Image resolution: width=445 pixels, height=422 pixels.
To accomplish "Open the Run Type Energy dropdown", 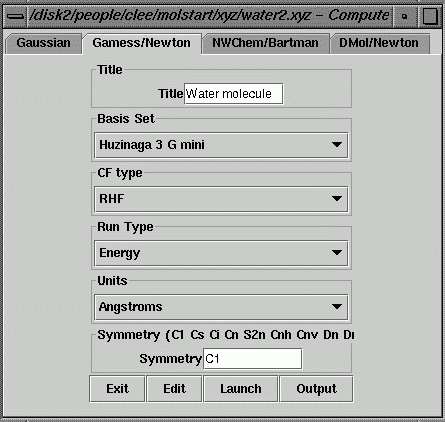I will [221, 253].
